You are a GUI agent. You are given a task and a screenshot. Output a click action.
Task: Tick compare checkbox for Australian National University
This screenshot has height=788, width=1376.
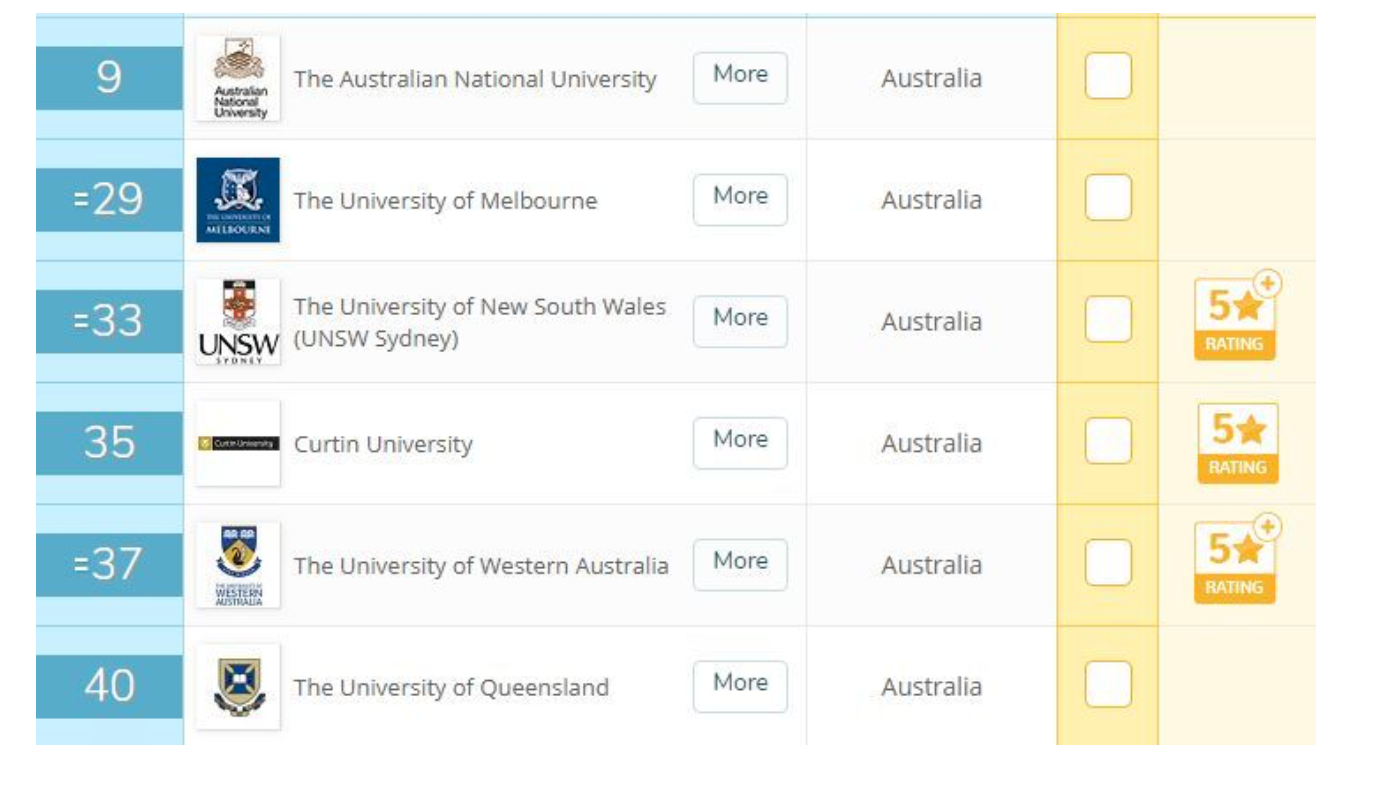point(1108,76)
